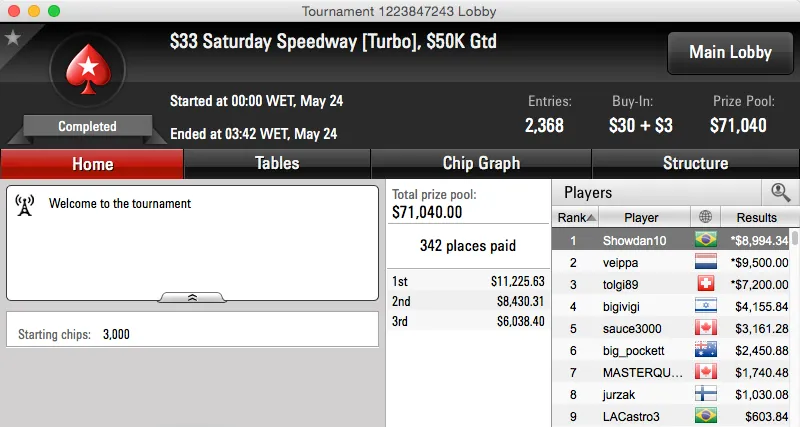Open the Chip Graph tab

pyautogui.click(x=481, y=163)
